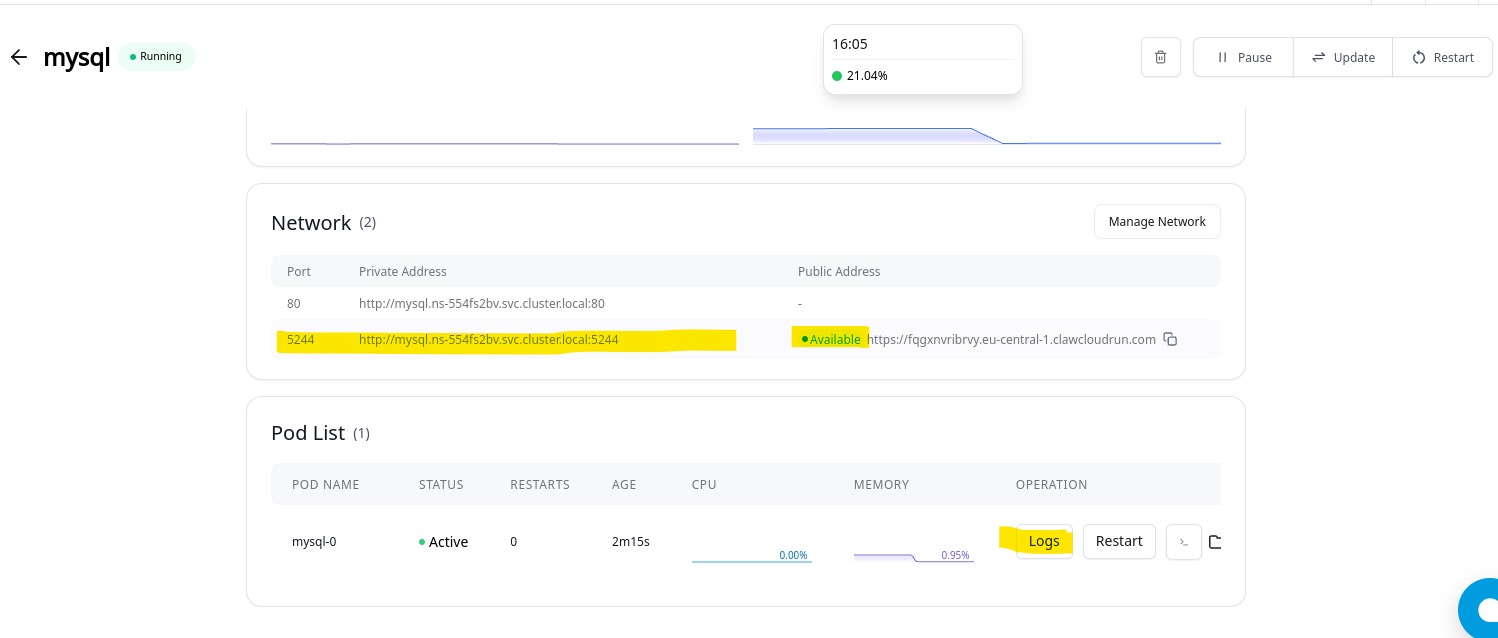Go back using the left arrow

pos(18,57)
